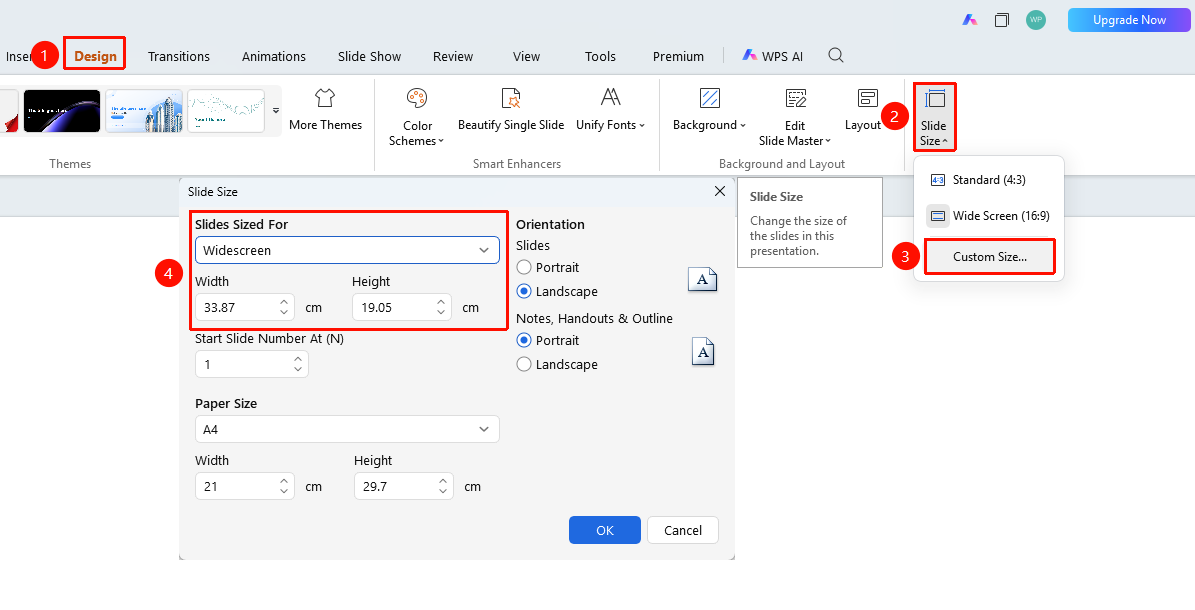1195x610 pixels.
Task: Click the window restore icon beside avatar
Action: pyautogui.click(x=1002, y=20)
